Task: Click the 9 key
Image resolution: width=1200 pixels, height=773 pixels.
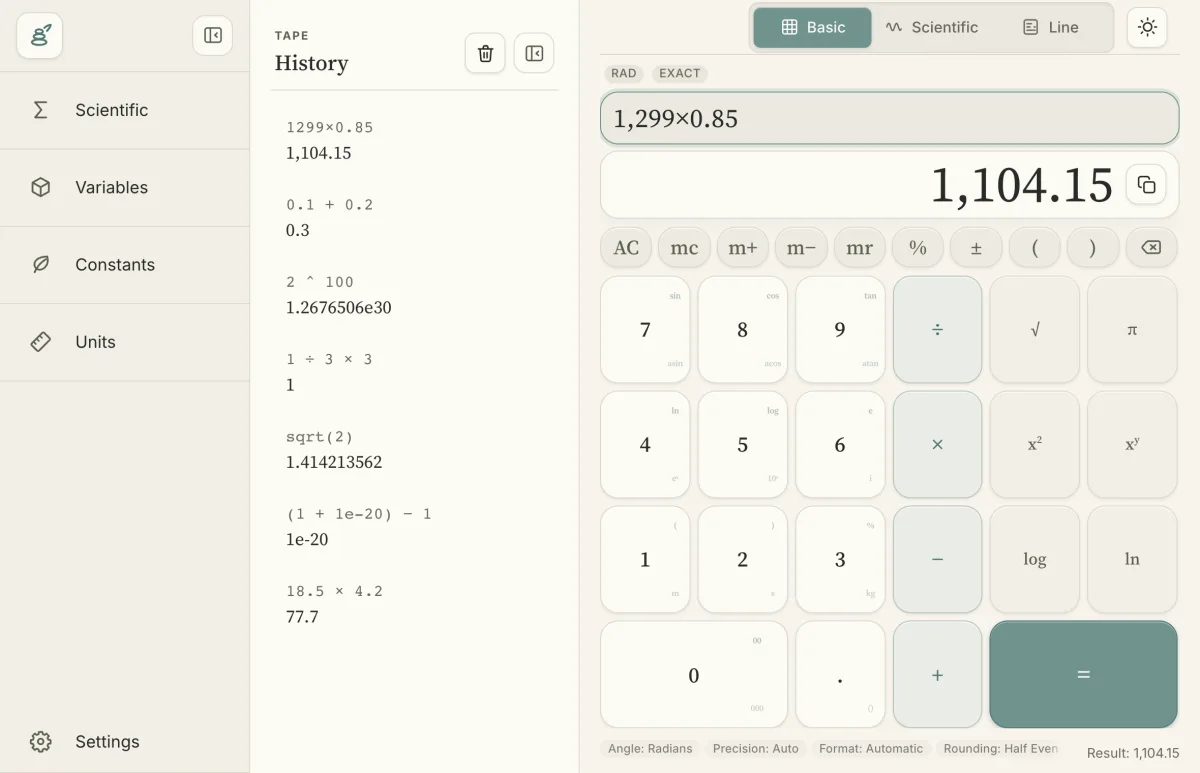Action: 840,329
